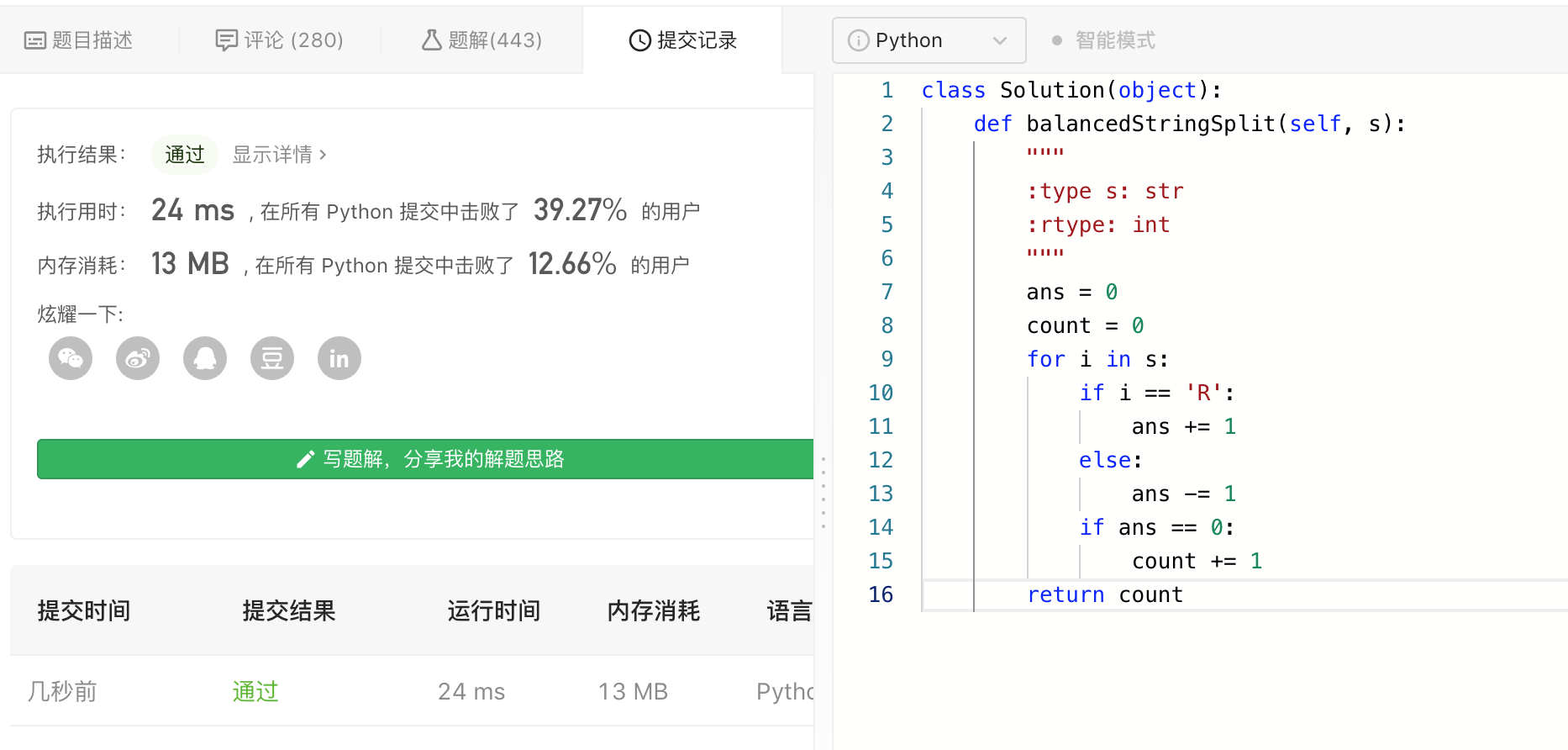Click the 'count += 1' code line
1568x750 pixels.
[1197, 561]
